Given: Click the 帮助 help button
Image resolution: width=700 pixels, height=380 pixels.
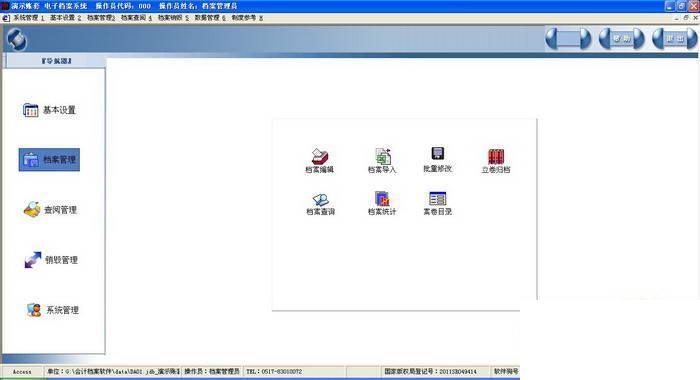Looking at the screenshot, I should (621, 39).
